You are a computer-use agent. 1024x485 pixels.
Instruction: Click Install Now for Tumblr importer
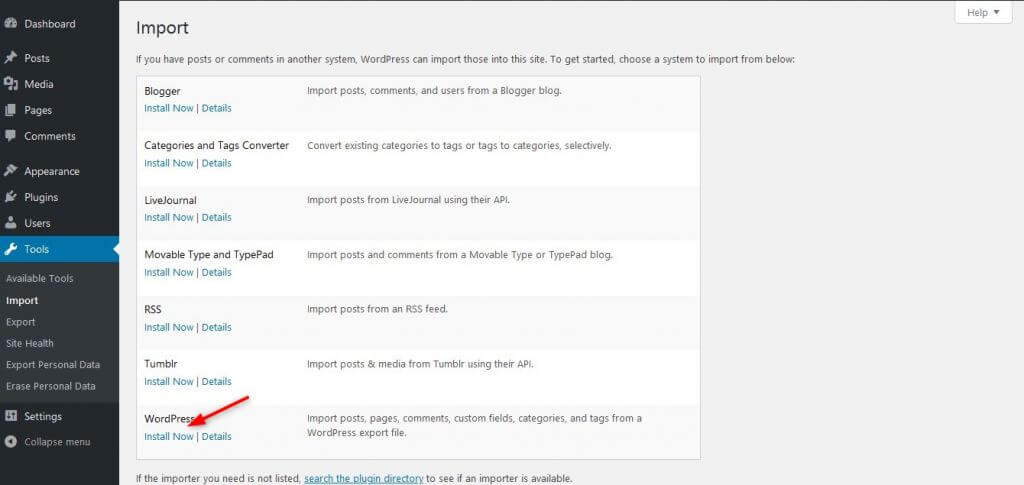tap(169, 381)
